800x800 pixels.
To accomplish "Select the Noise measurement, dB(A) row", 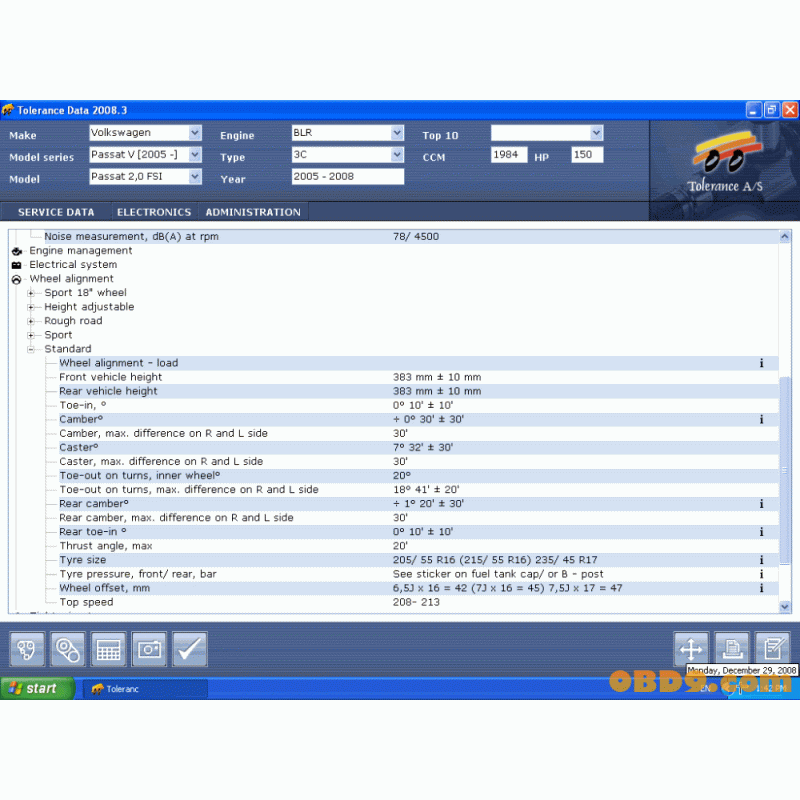I will pyautogui.click(x=411, y=236).
